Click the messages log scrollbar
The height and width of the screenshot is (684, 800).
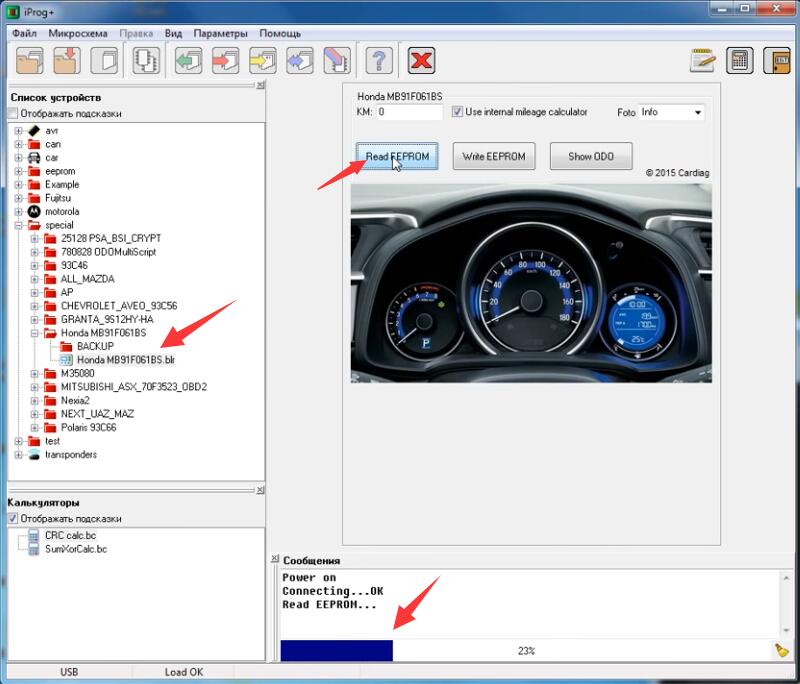click(x=786, y=603)
